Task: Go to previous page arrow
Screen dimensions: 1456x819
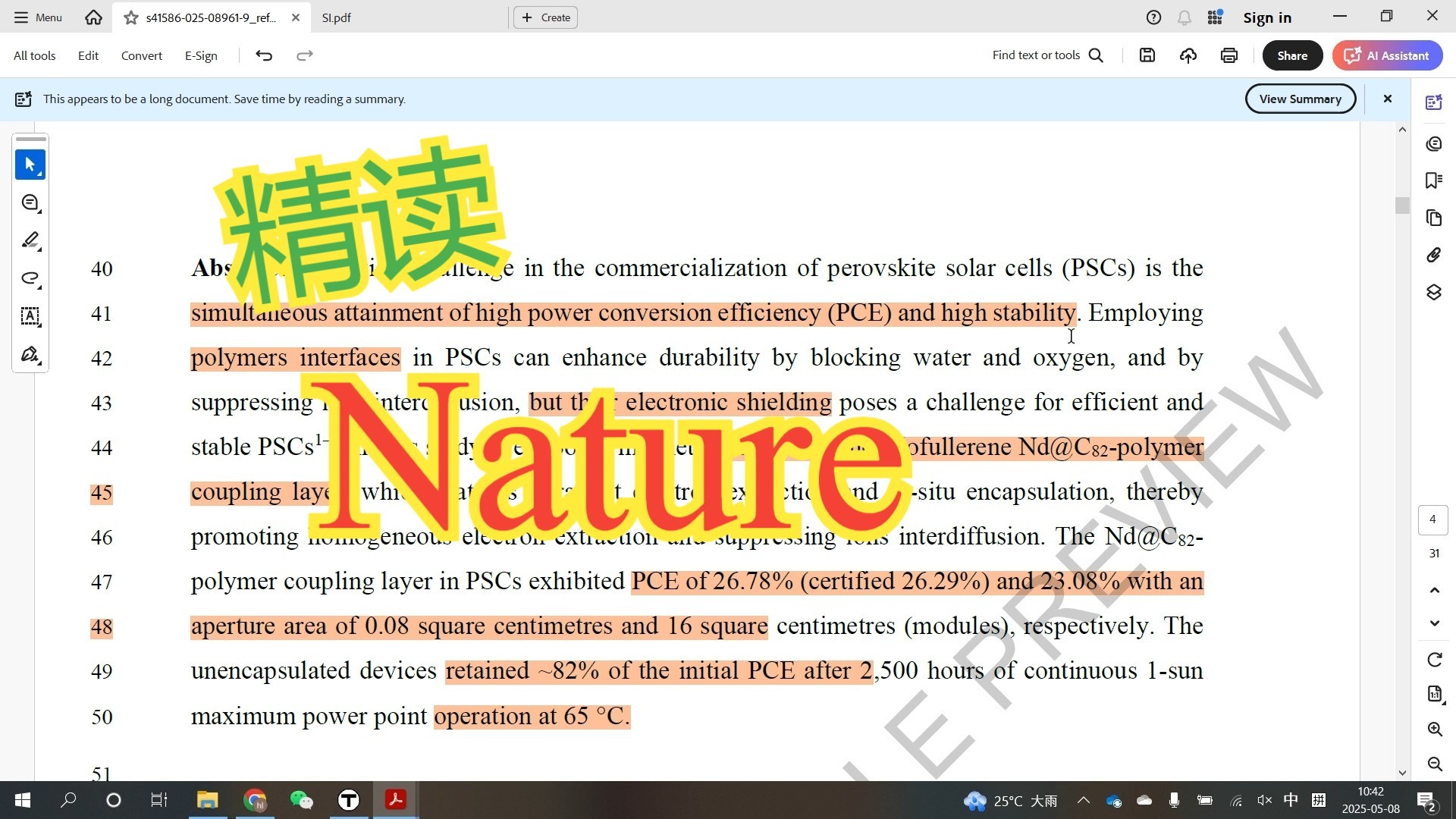Action: tap(1434, 590)
